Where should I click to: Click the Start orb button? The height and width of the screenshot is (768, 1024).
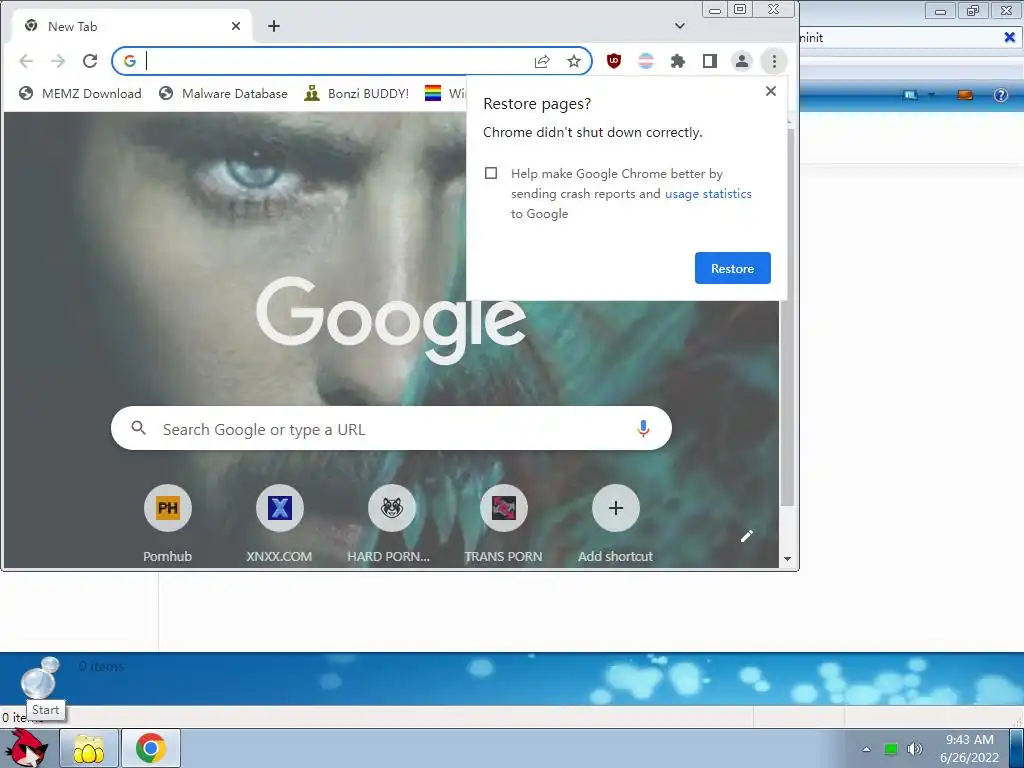(x=40, y=678)
